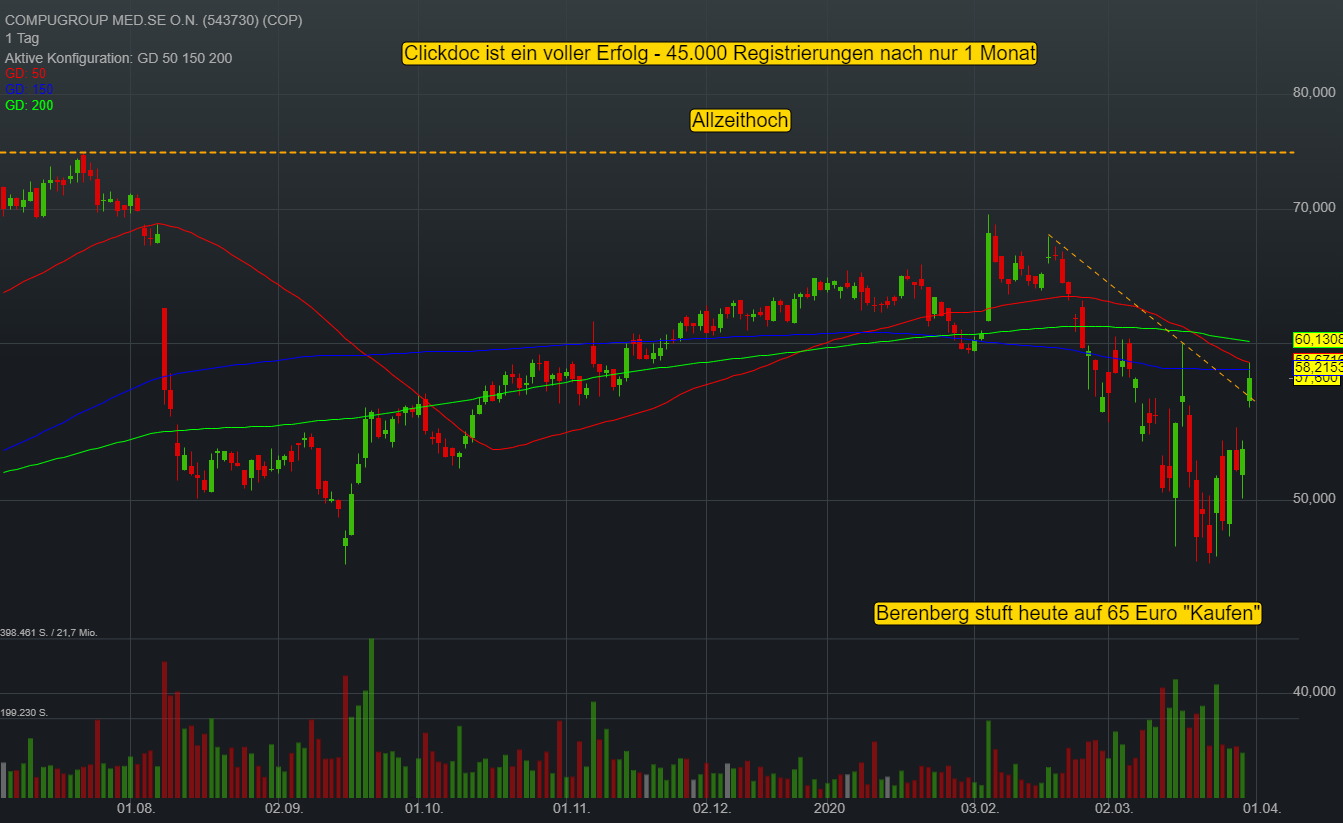Image resolution: width=1343 pixels, height=823 pixels.
Task: Select the Clickdoc 45.000 Registrierungen annotation
Action: 719,54
